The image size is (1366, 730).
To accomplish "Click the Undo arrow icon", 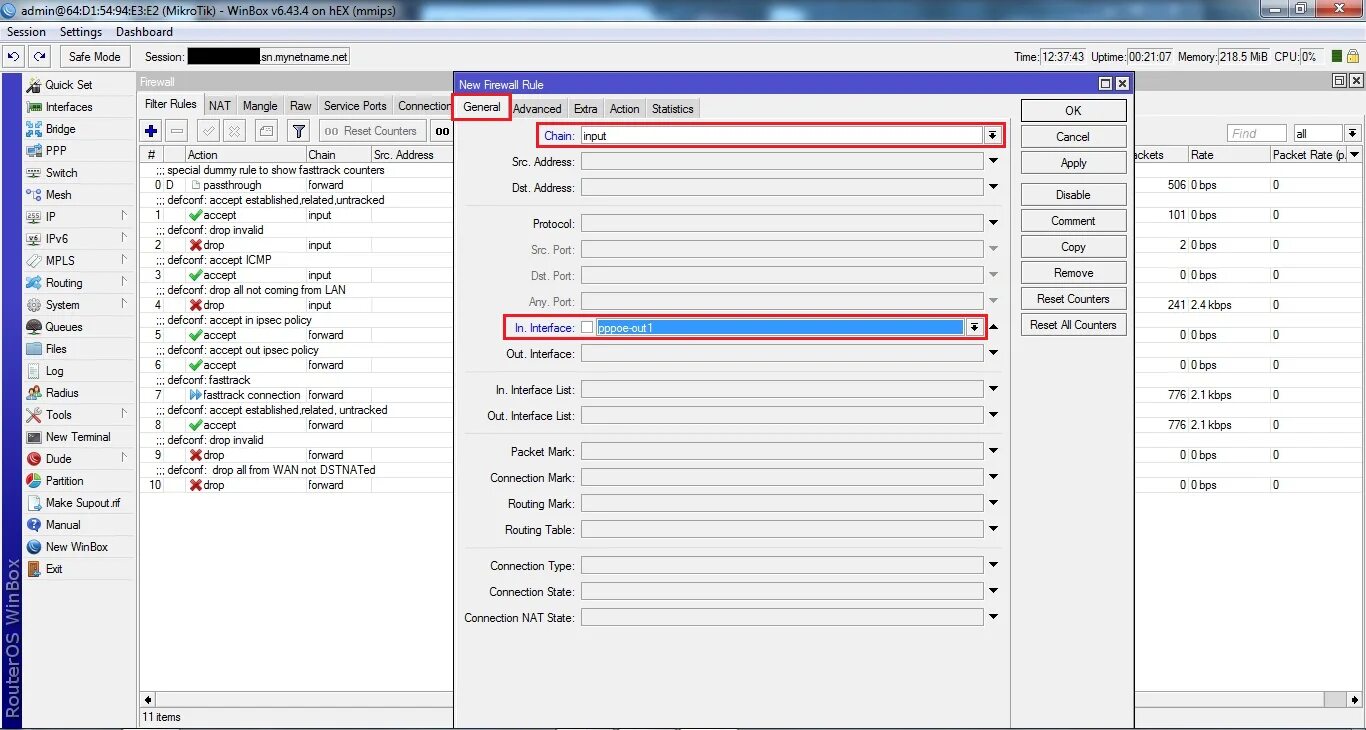I will point(14,57).
